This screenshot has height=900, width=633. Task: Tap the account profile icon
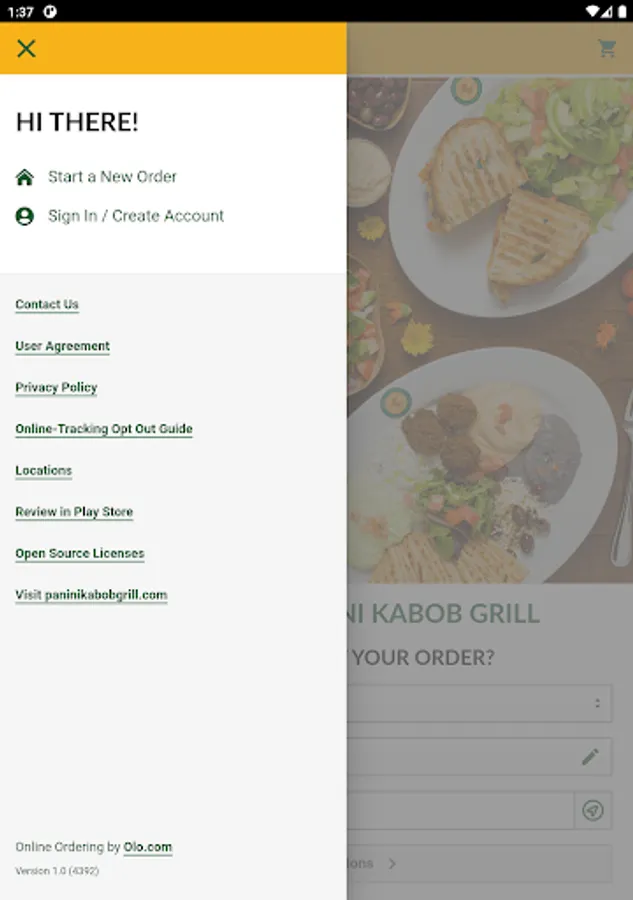tap(25, 216)
